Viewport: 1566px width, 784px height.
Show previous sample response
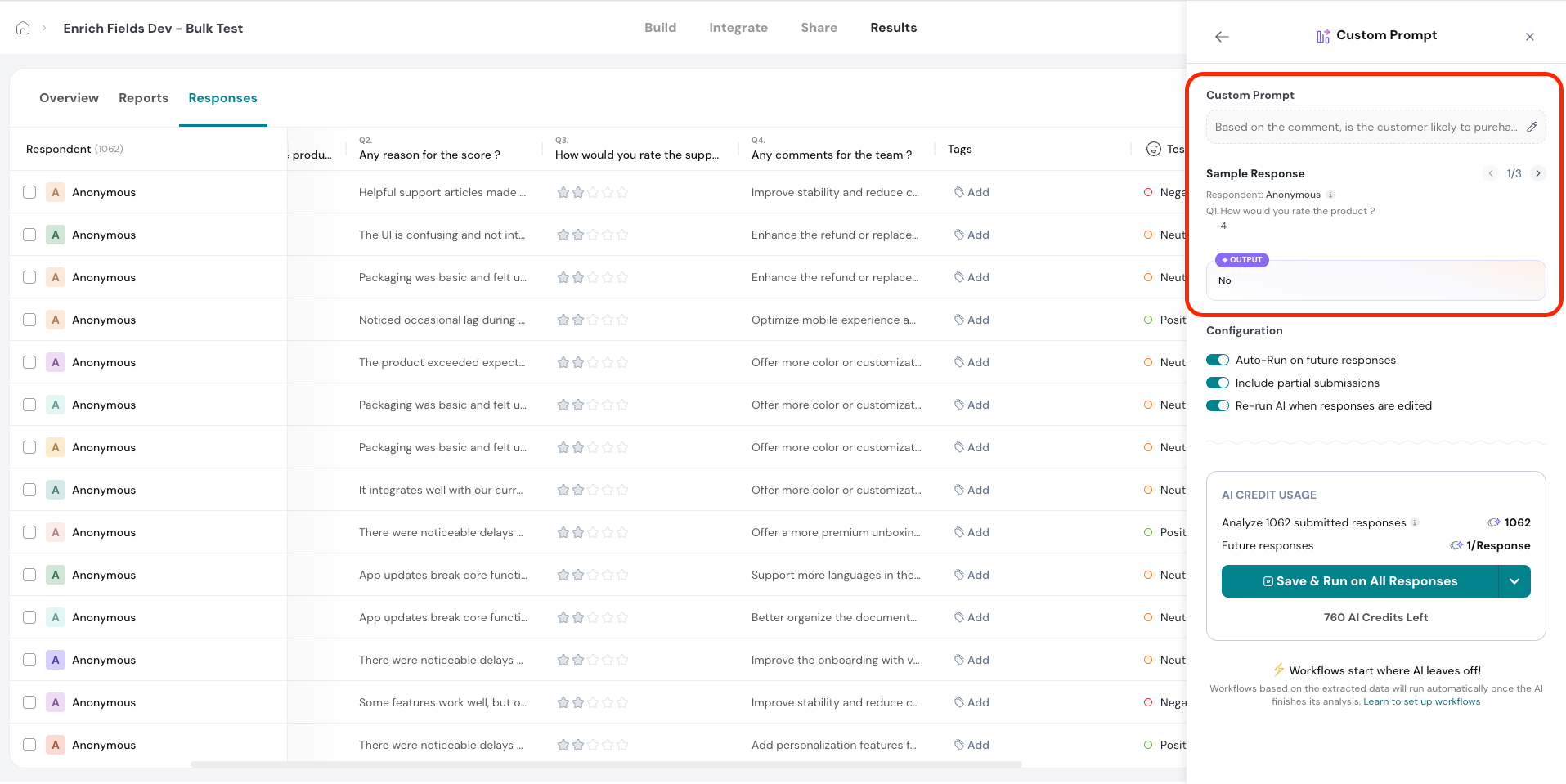1491,173
